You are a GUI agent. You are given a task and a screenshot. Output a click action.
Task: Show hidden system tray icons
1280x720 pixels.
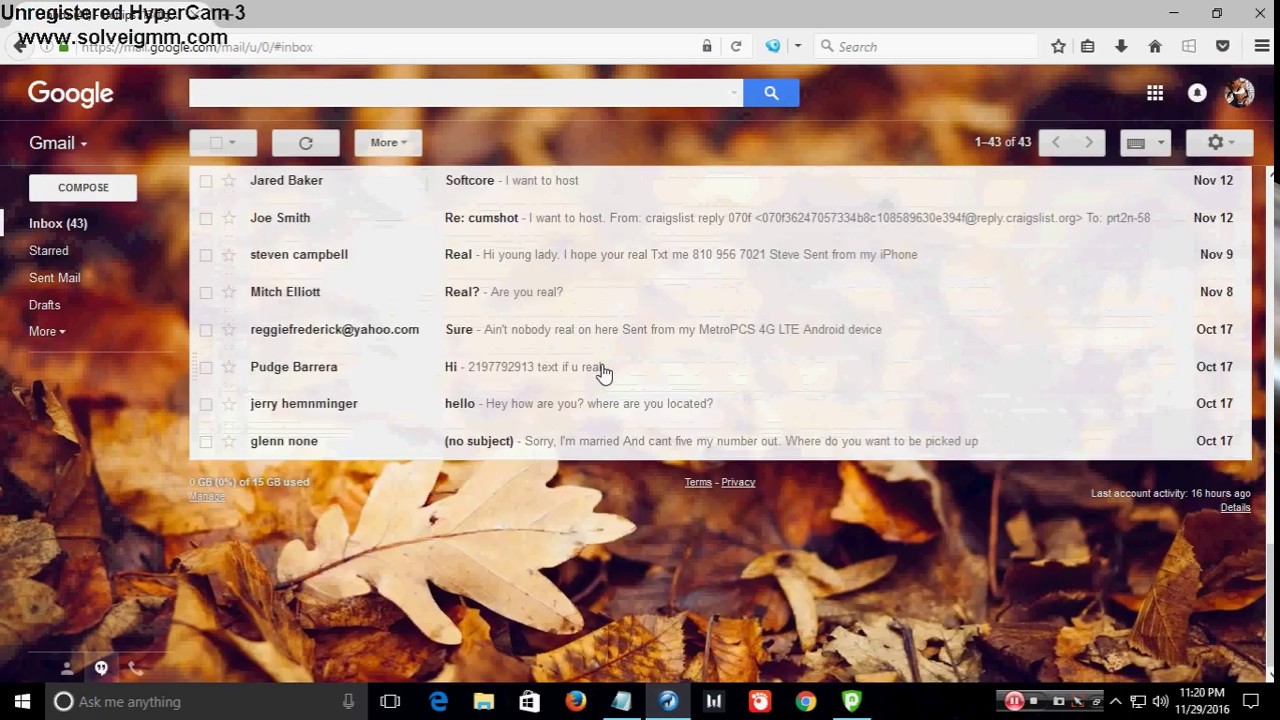coord(1116,702)
